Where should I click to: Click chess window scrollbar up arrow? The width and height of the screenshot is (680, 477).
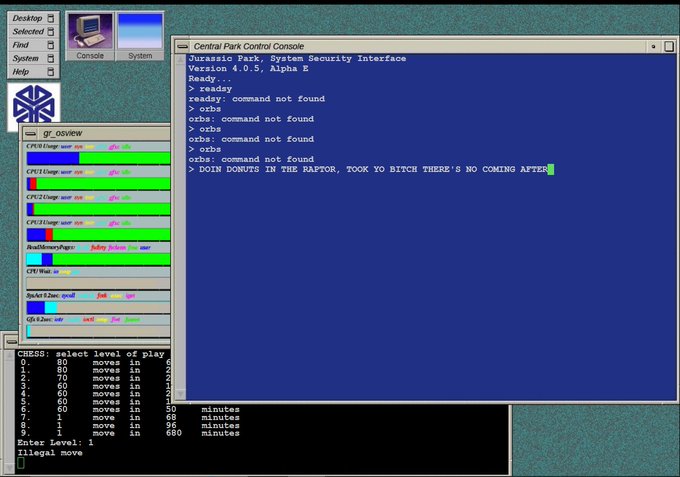10,355
